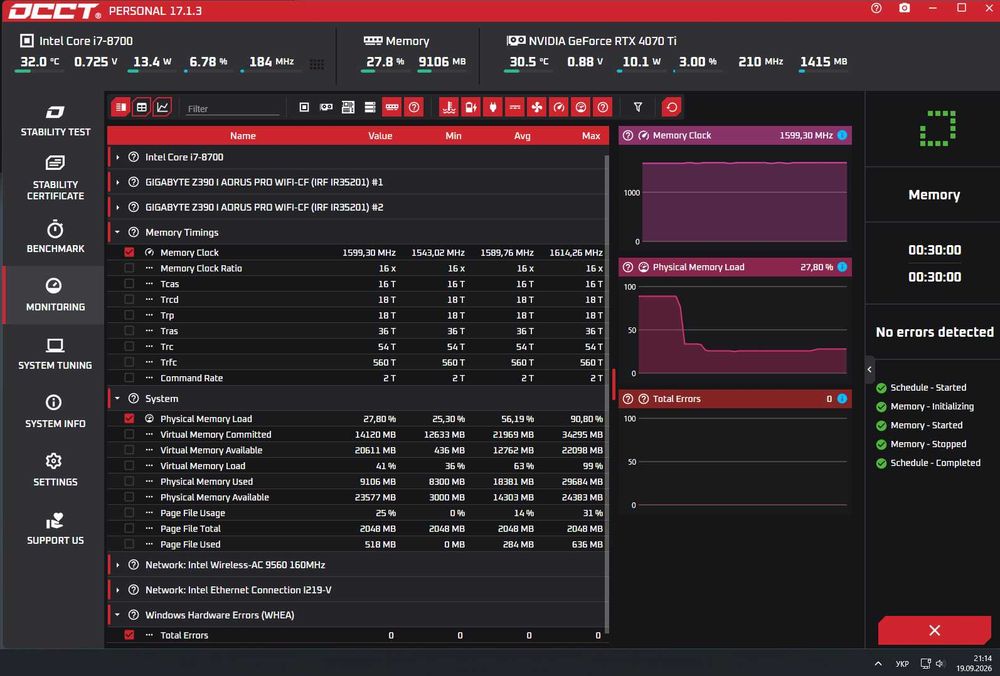Click blue info icon on Memory Clock graph
This screenshot has width=1000, height=676.
click(x=842, y=135)
